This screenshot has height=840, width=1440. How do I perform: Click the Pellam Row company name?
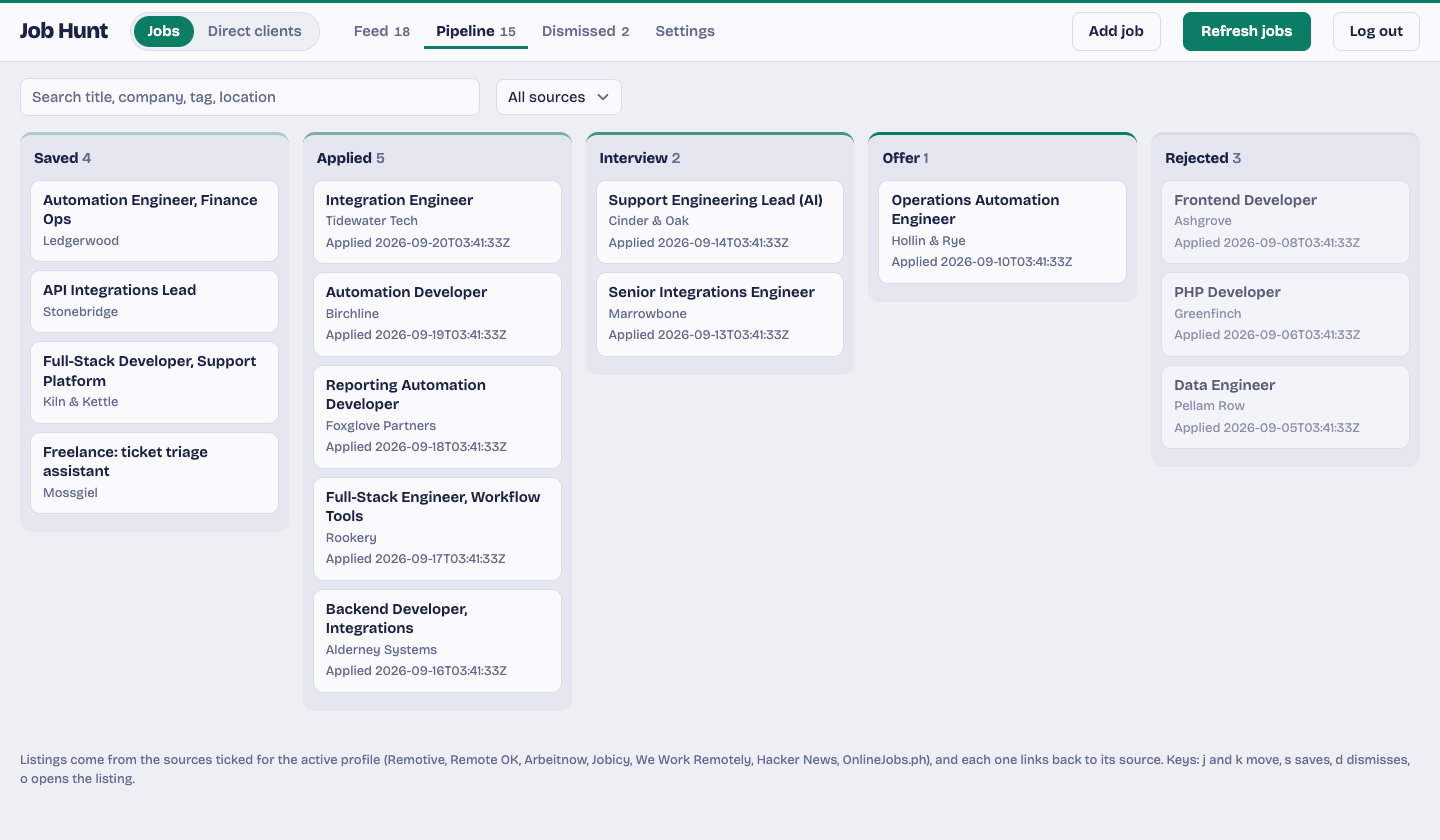1209,406
